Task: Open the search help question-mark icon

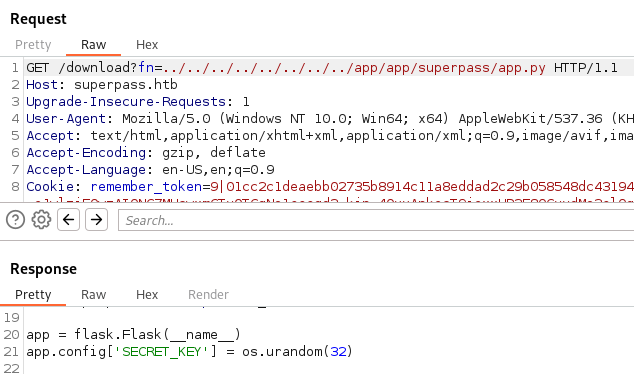Action: [15, 220]
